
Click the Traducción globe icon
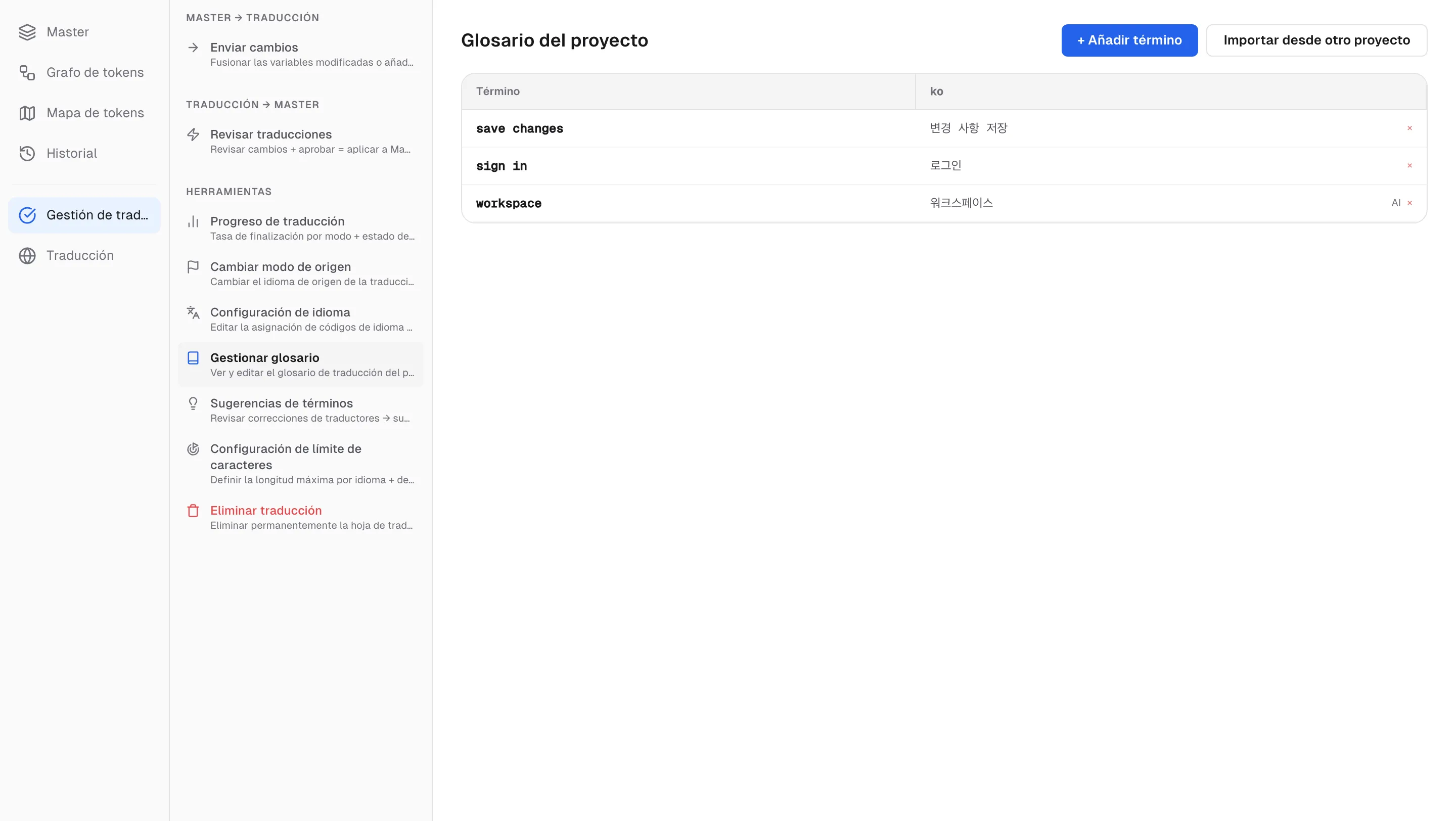click(27, 256)
